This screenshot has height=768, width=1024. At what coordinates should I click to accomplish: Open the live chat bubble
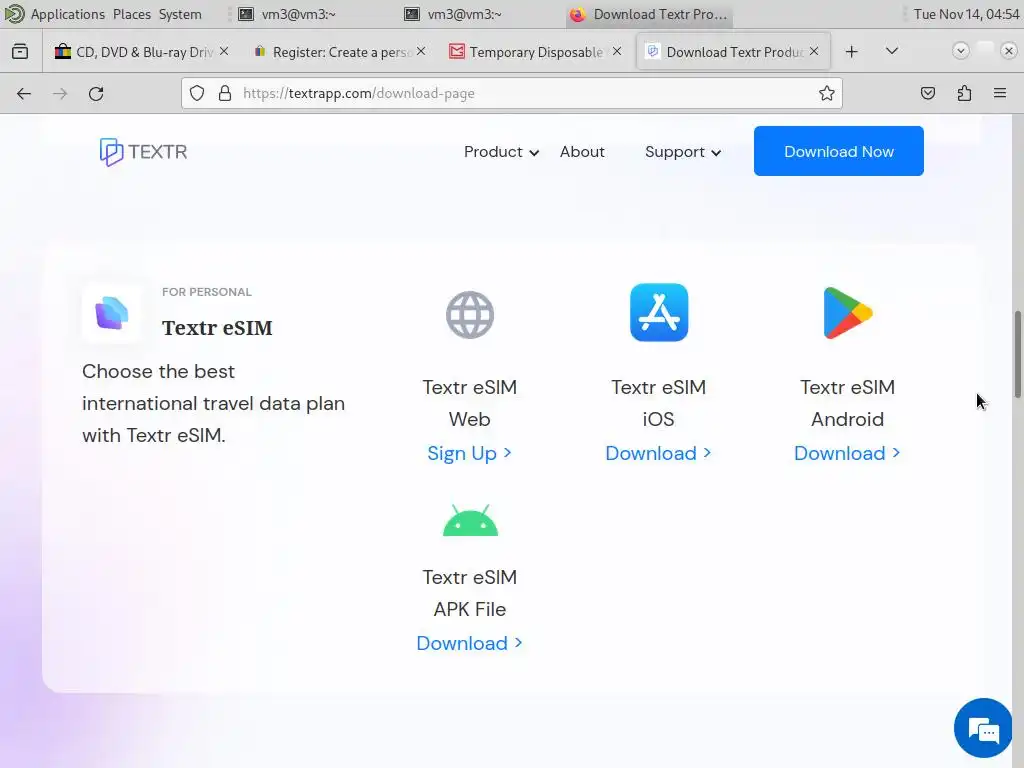(x=983, y=728)
